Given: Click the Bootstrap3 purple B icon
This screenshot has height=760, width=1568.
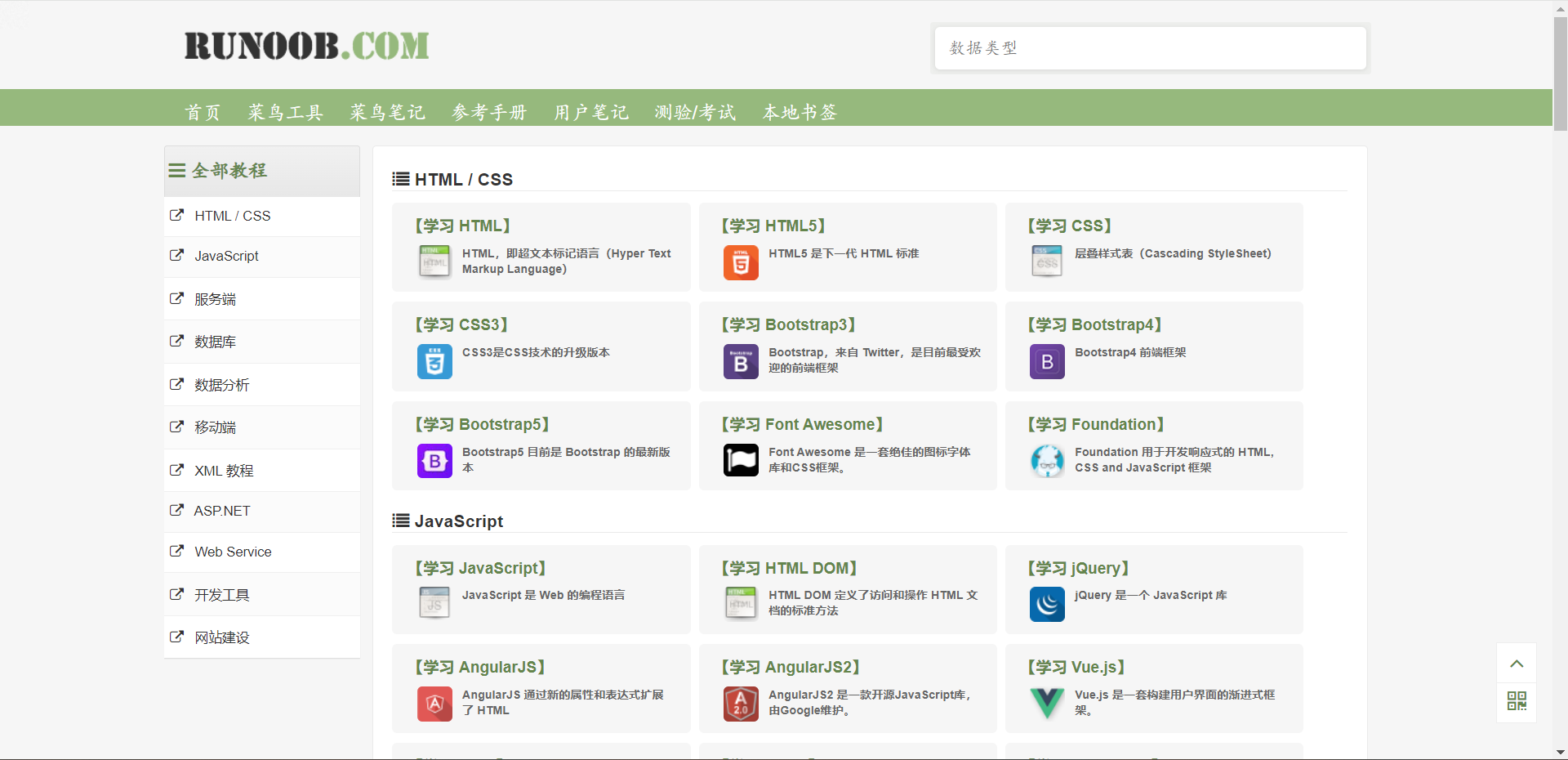Looking at the screenshot, I should tap(741, 361).
